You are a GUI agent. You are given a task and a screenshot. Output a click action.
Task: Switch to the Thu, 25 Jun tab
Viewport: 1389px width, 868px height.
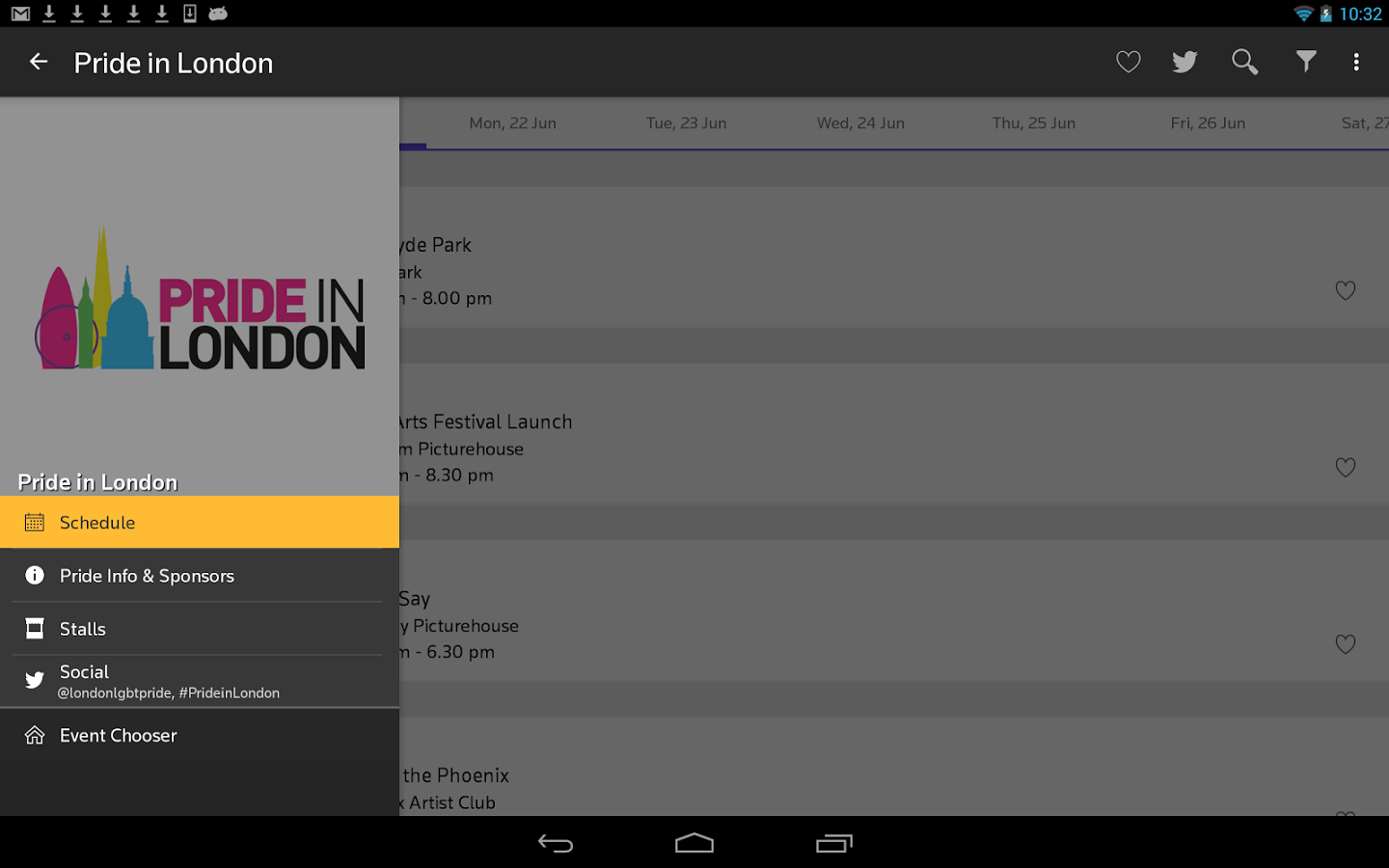point(1034,123)
